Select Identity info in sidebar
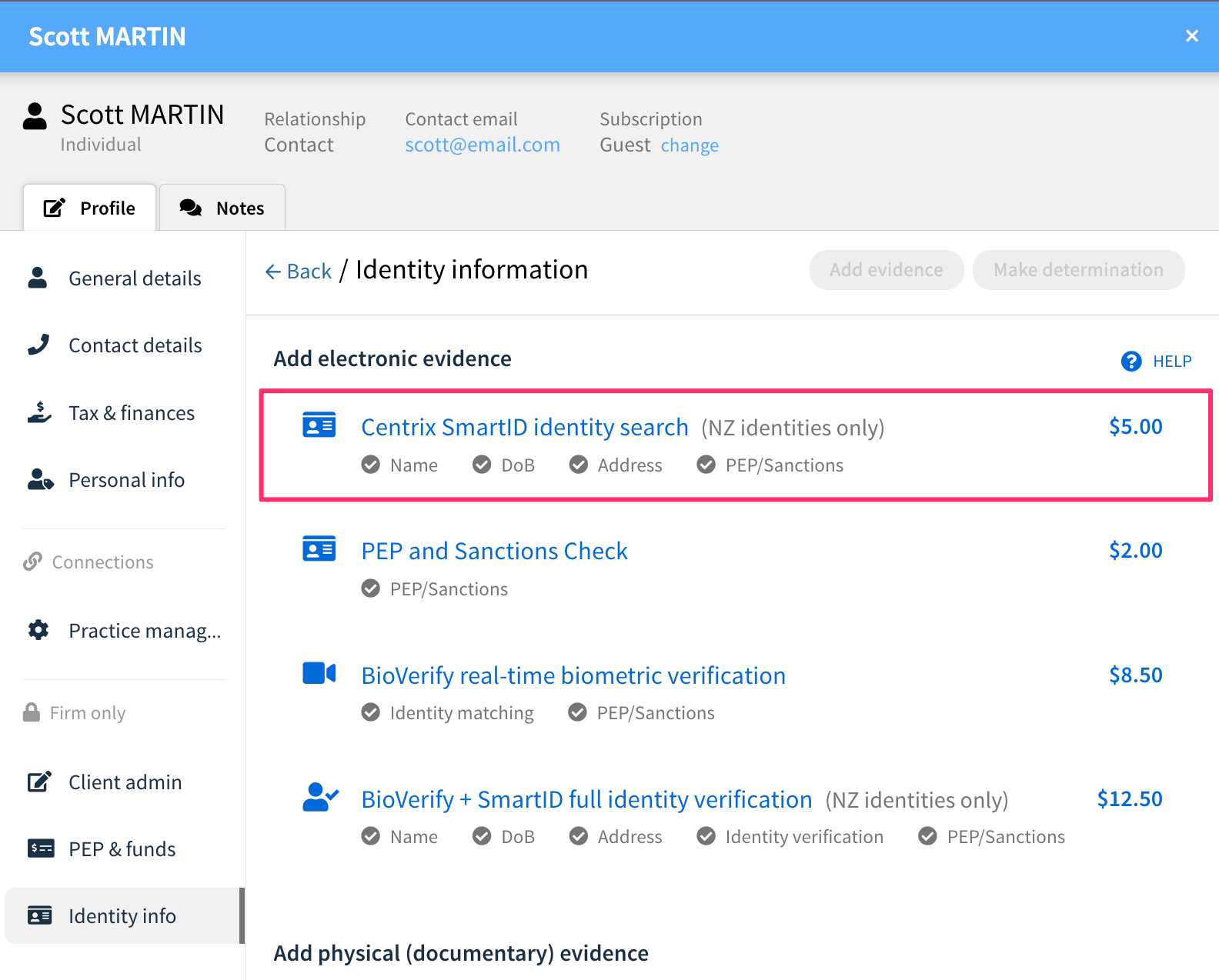 click(x=123, y=915)
